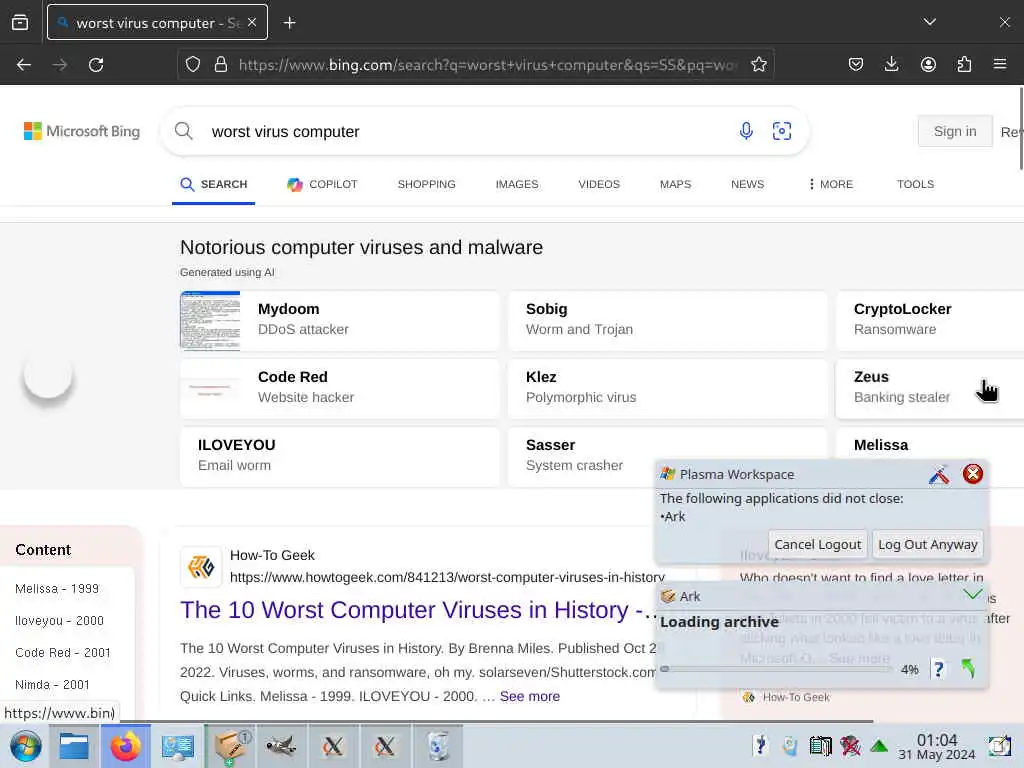Click See more in the result snippet
Image resolution: width=1024 pixels, height=768 pixels.
[530, 697]
